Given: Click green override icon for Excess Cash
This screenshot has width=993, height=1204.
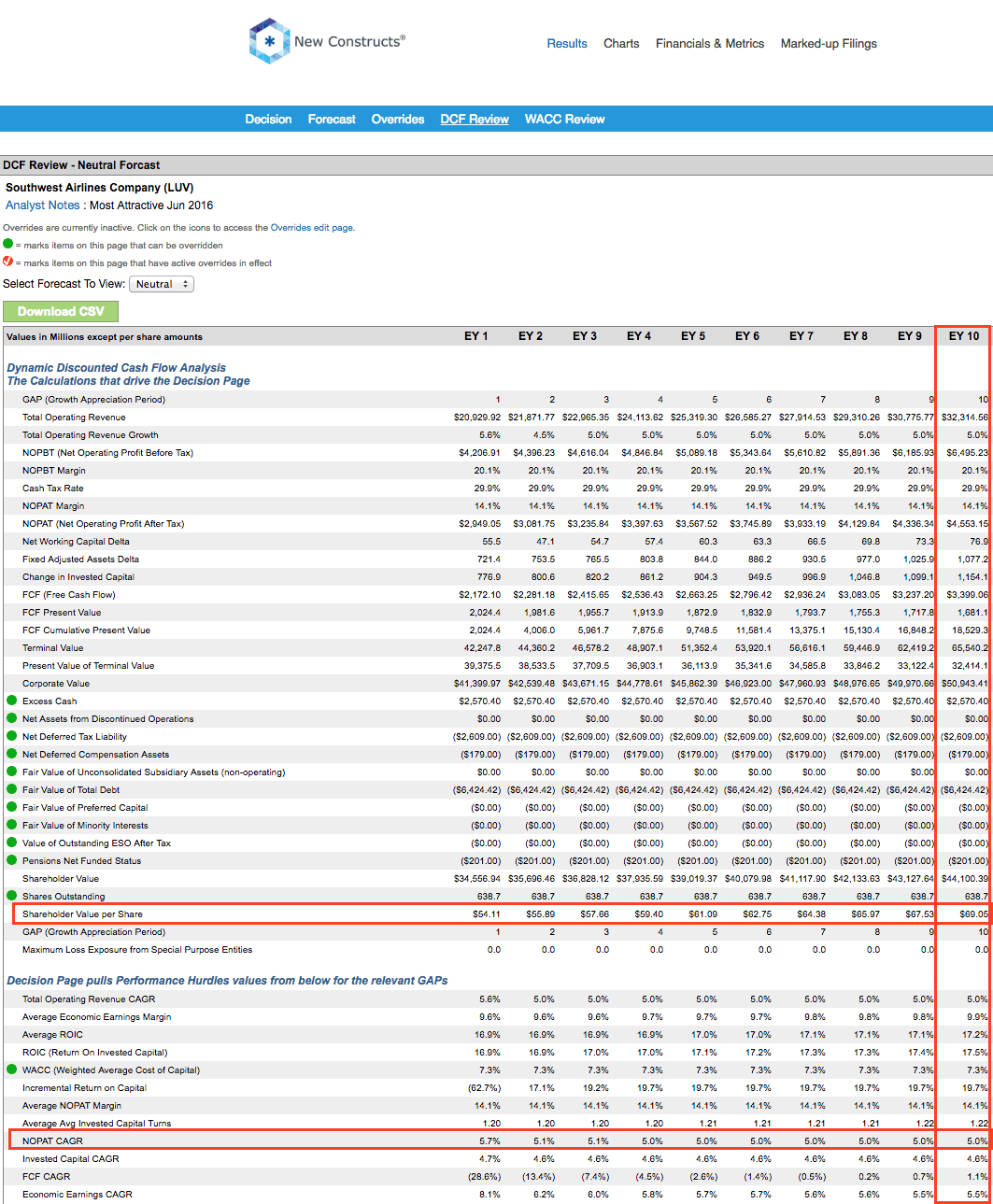Looking at the screenshot, I should pos(12,701).
